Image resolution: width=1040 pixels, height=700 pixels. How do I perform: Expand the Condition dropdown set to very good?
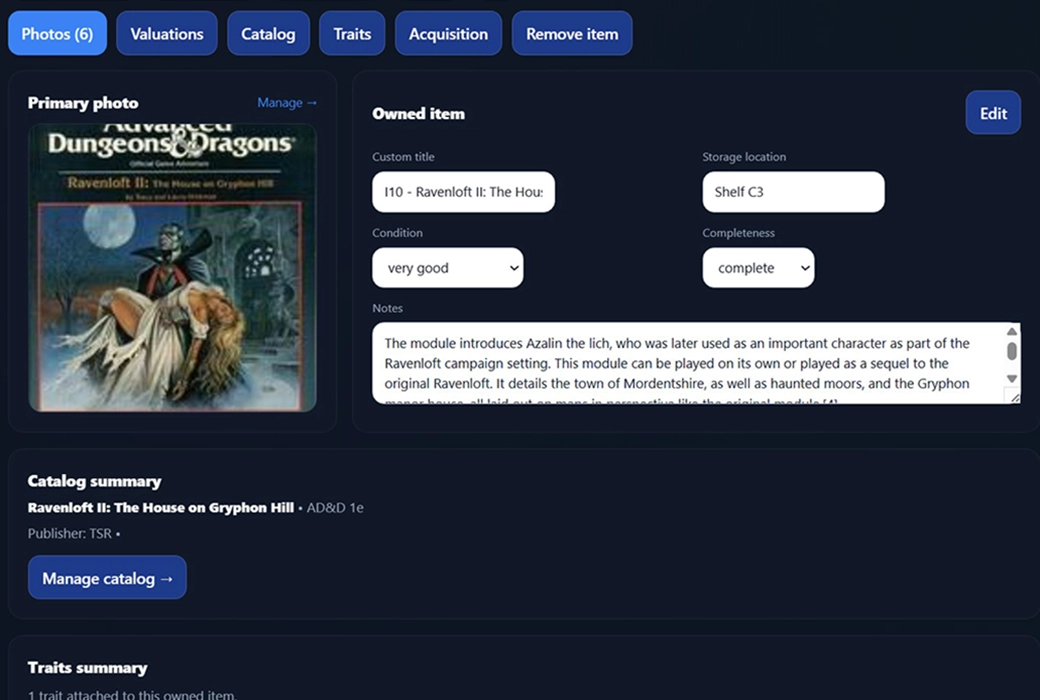pos(447,268)
